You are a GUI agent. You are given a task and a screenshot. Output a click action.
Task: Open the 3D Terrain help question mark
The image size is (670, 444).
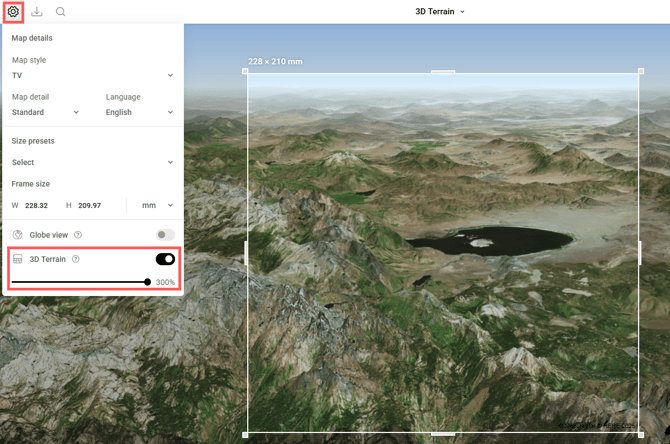(76, 259)
